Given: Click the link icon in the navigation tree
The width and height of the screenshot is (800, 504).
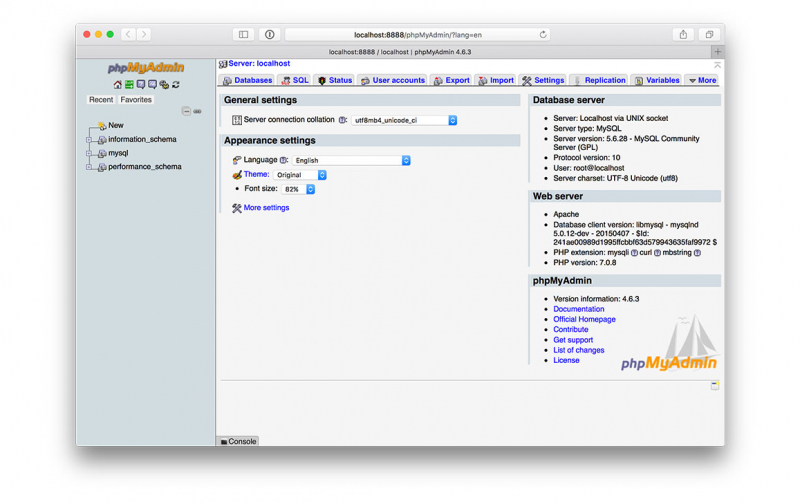Looking at the screenshot, I should [x=197, y=111].
